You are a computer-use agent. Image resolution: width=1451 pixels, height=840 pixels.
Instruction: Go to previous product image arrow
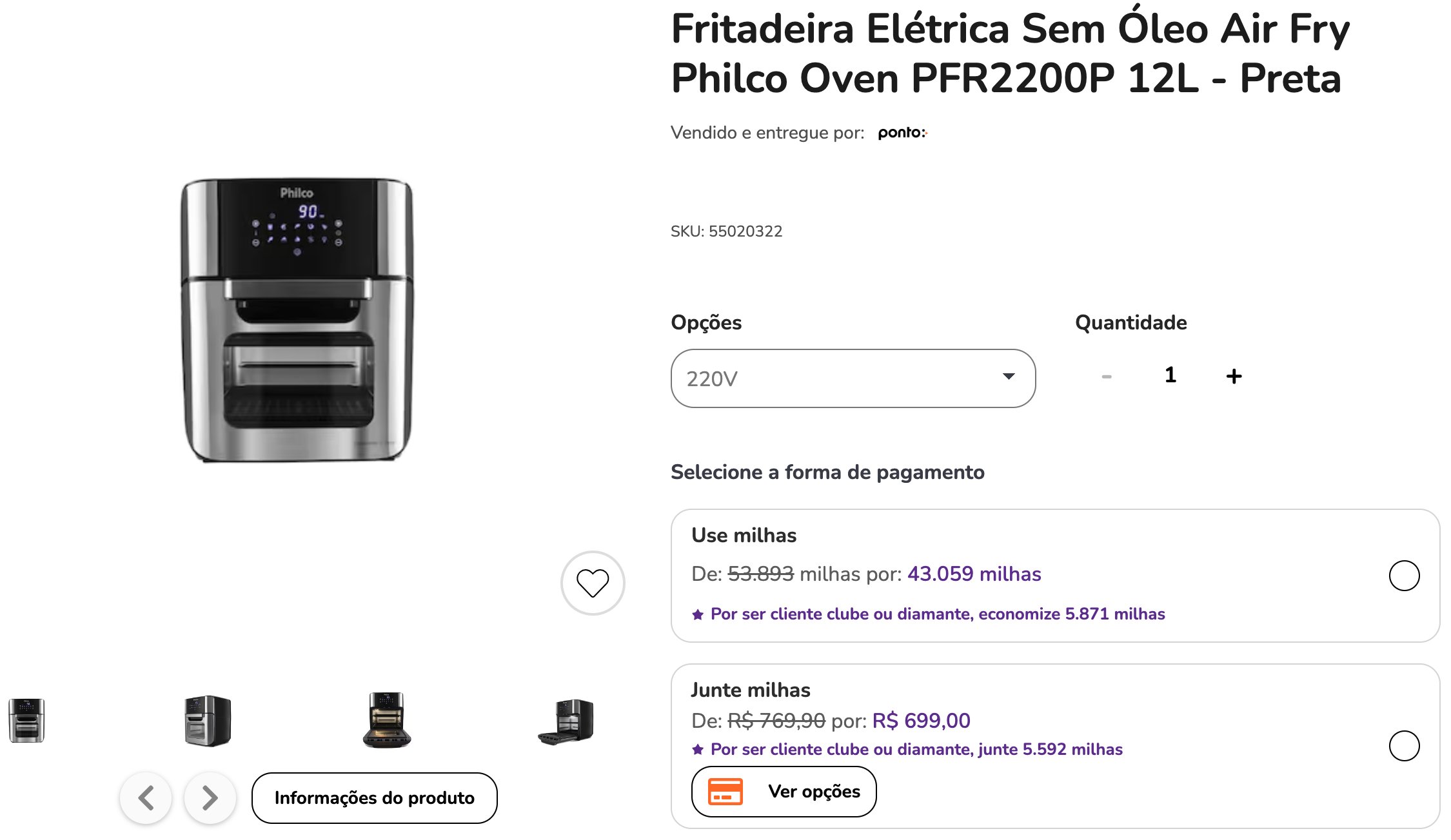point(146,797)
